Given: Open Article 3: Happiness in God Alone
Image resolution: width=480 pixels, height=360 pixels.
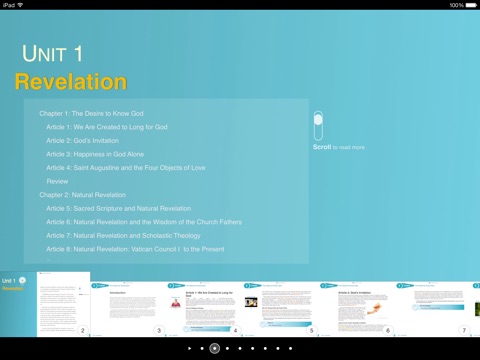Looking at the screenshot, I should tap(95, 154).
